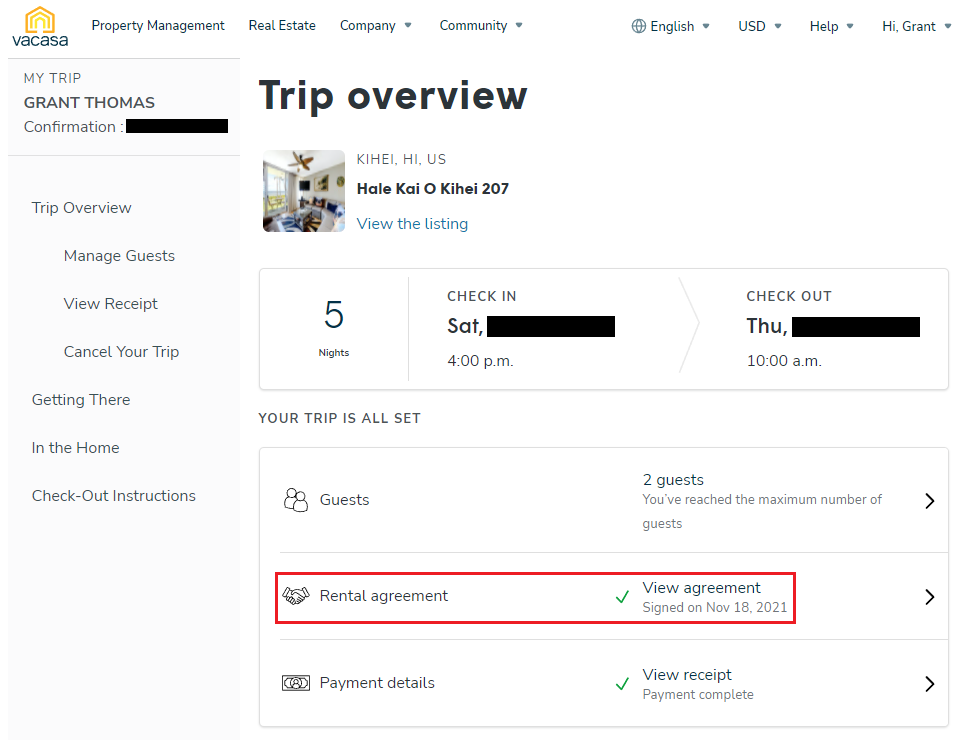Open the Payment details row chevron
Viewport: 968px width, 740px height.
pos(930,684)
